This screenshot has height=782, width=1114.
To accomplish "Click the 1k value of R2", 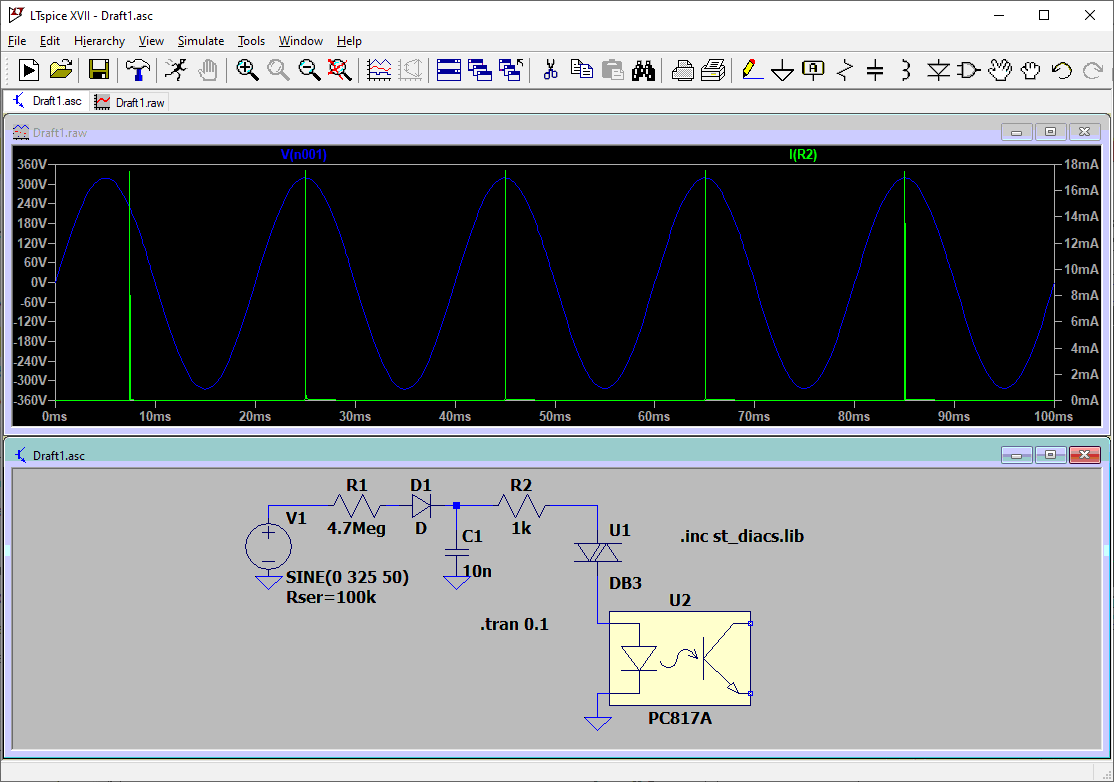I will tap(521, 528).
